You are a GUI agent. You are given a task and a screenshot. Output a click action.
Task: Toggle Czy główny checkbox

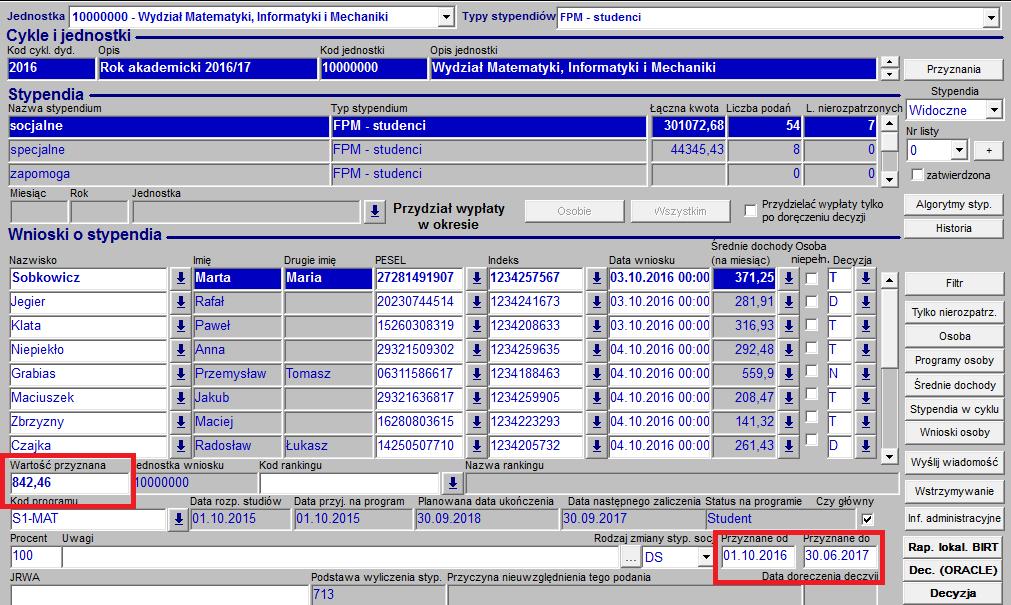point(867,519)
